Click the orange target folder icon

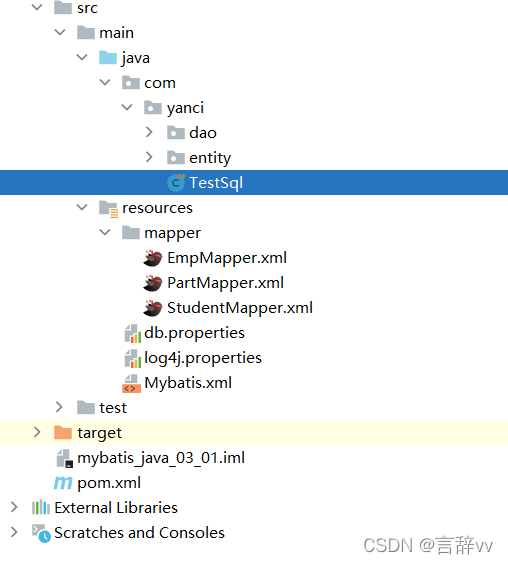63,432
